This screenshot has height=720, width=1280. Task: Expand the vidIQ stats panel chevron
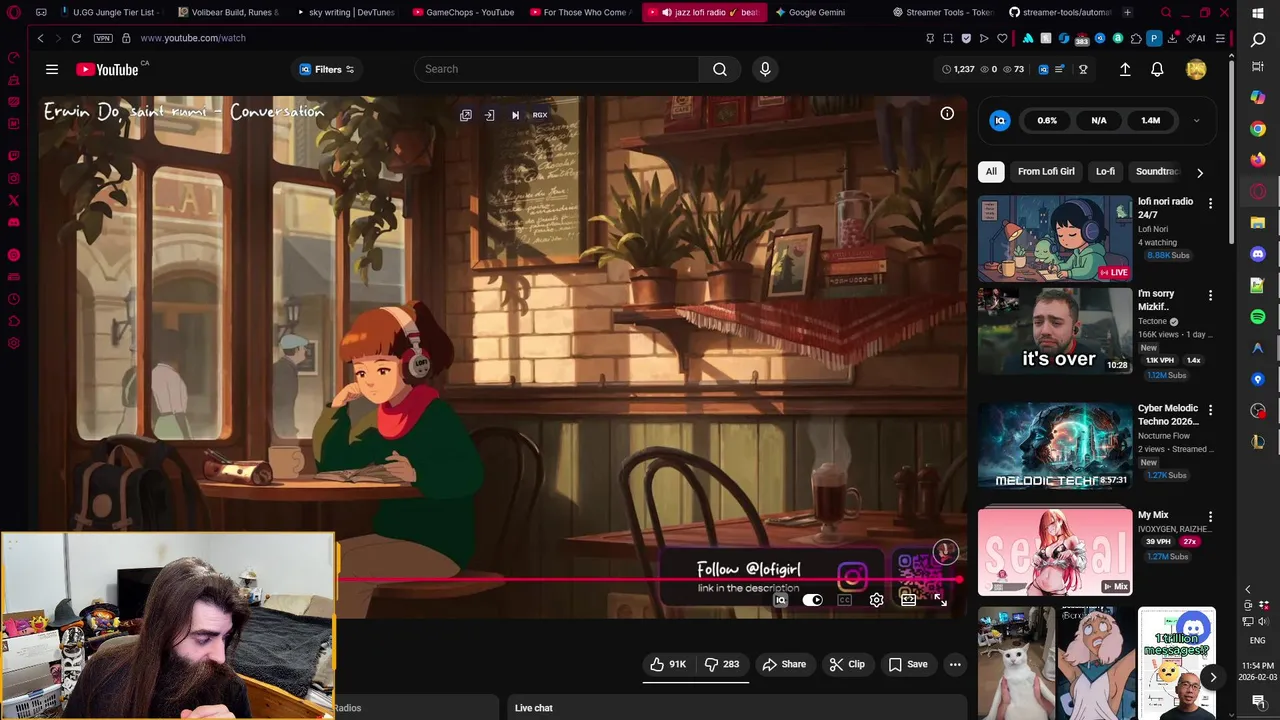1196,121
